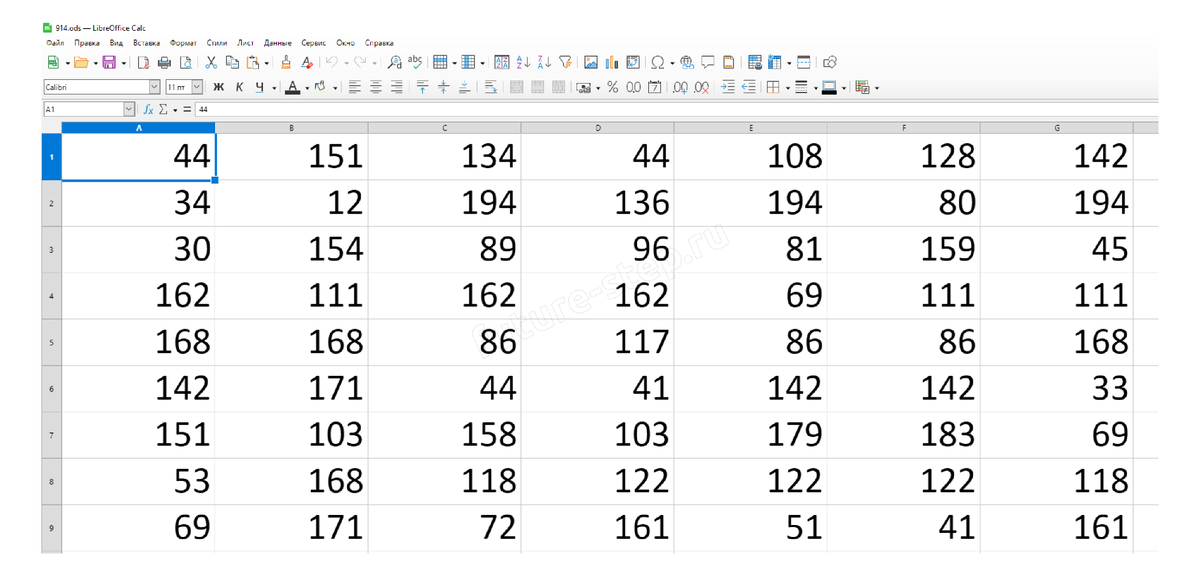Open the print preview
The image size is (1200, 574).
click(x=185, y=62)
